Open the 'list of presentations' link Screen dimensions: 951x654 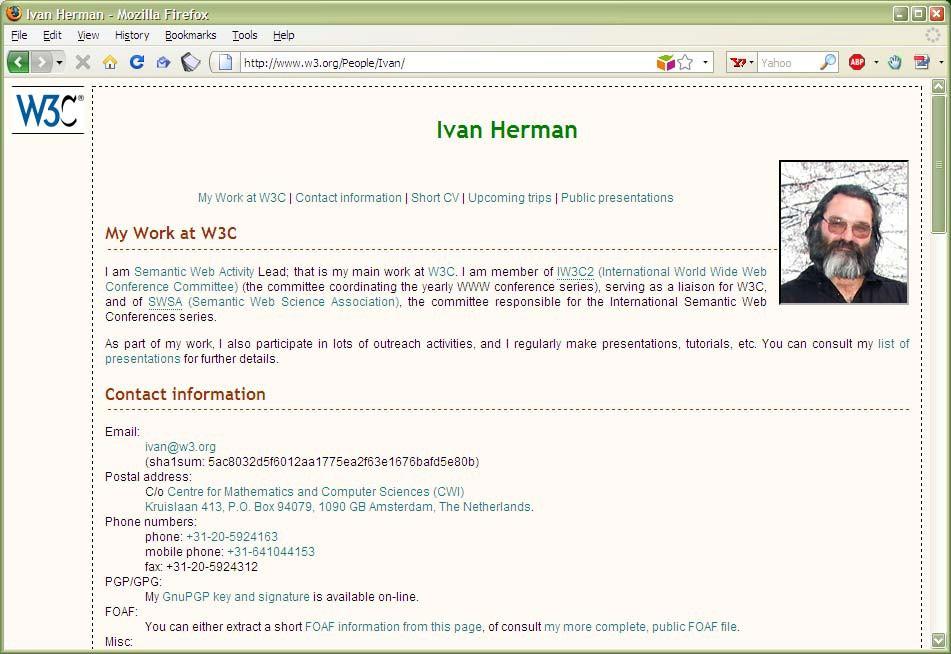coord(893,344)
